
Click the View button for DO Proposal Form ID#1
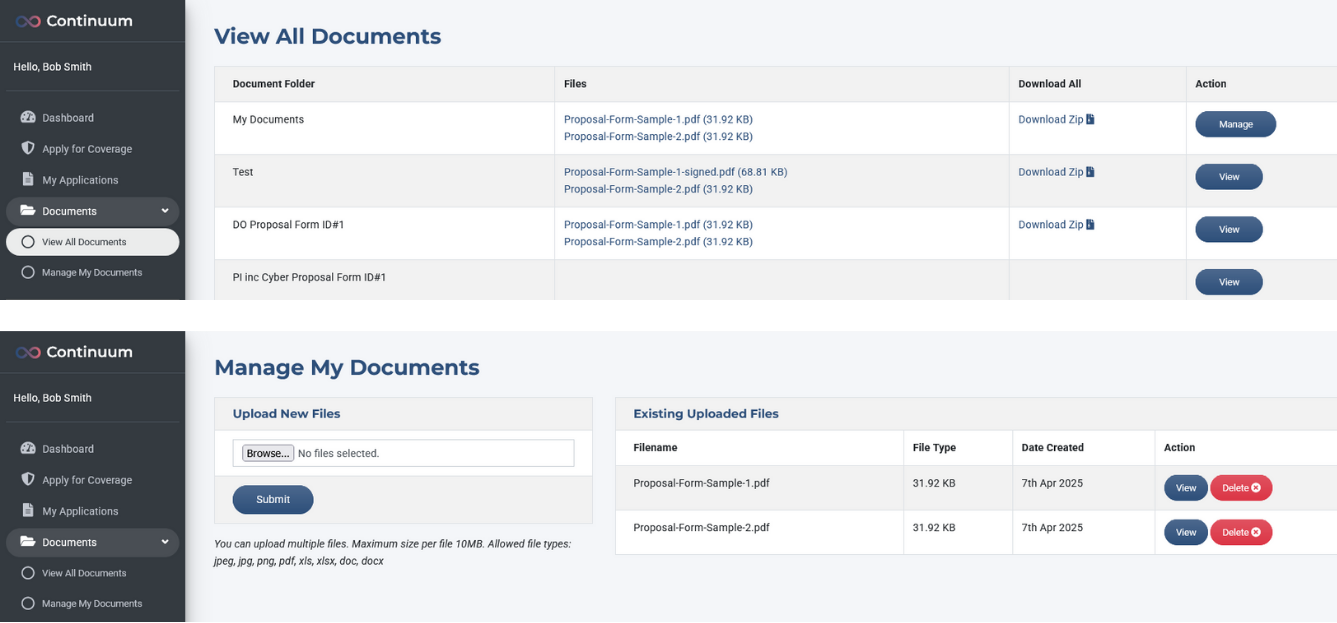tap(1229, 230)
